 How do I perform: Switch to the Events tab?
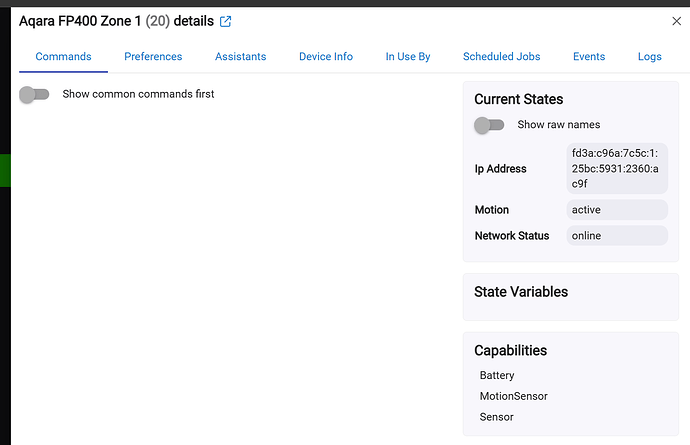tap(589, 56)
